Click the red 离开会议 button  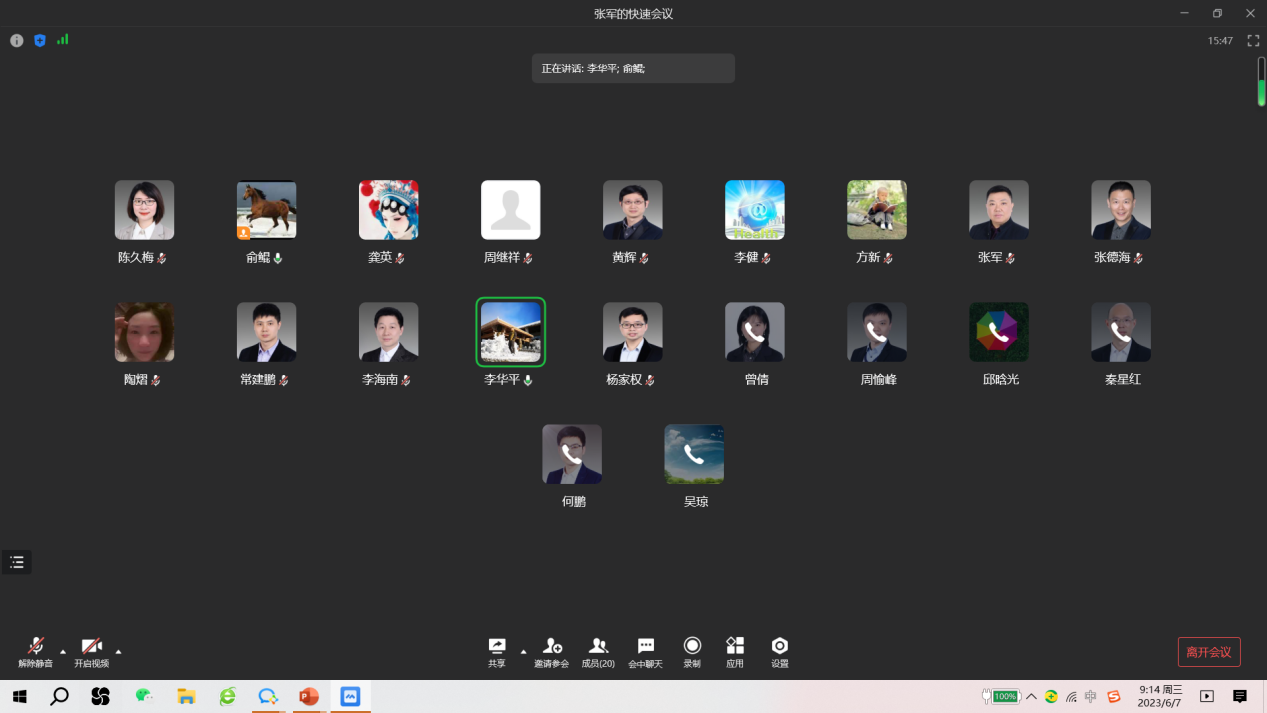coord(1209,652)
